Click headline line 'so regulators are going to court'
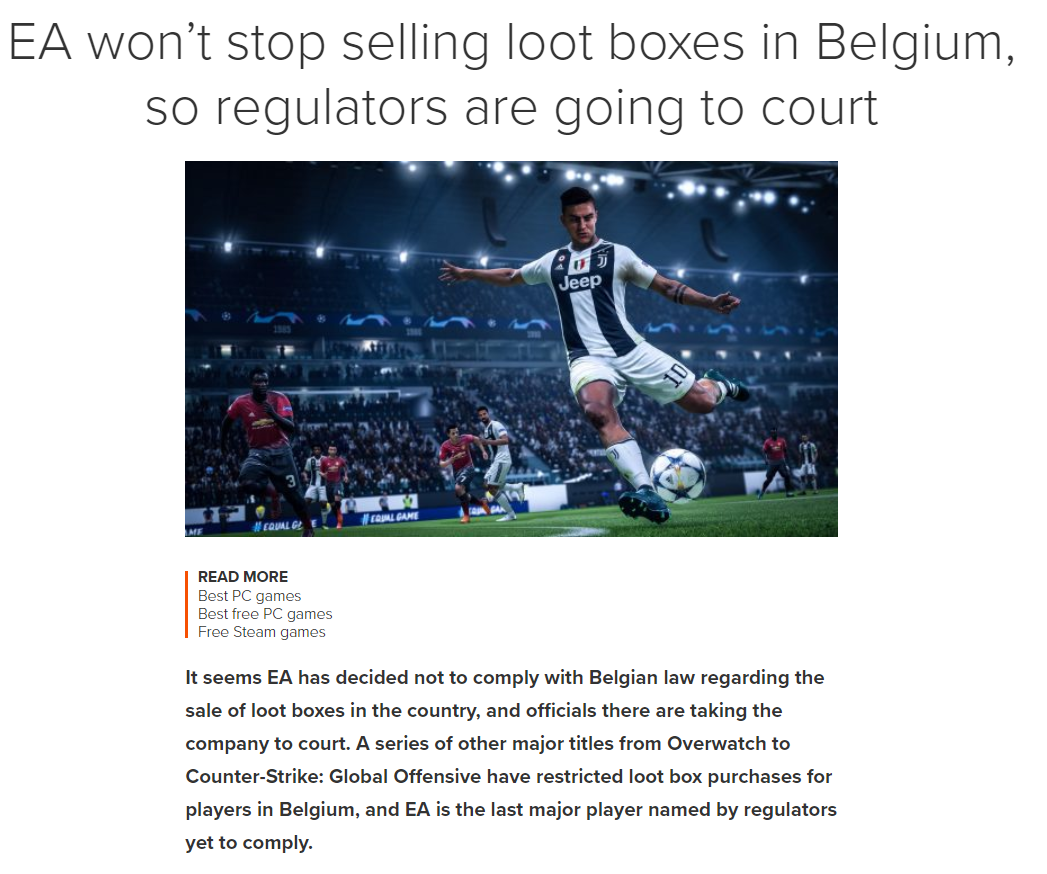This screenshot has height=874, width=1047. (511, 108)
